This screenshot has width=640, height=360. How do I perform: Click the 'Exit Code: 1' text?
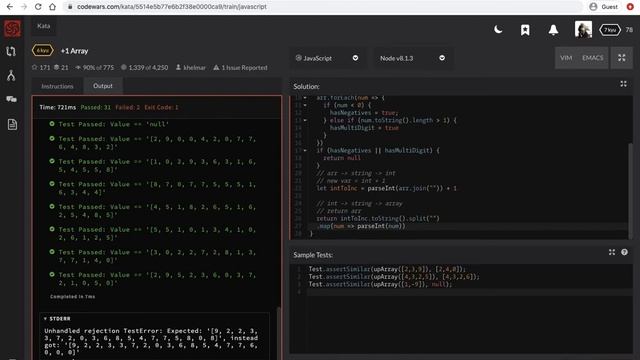(161, 107)
